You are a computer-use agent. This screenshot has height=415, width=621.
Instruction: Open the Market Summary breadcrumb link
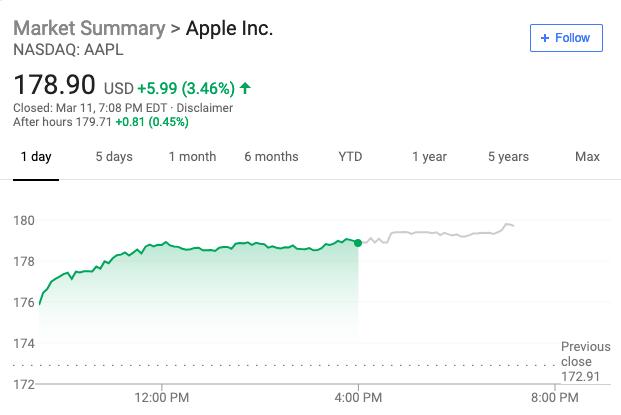click(88, 28)
